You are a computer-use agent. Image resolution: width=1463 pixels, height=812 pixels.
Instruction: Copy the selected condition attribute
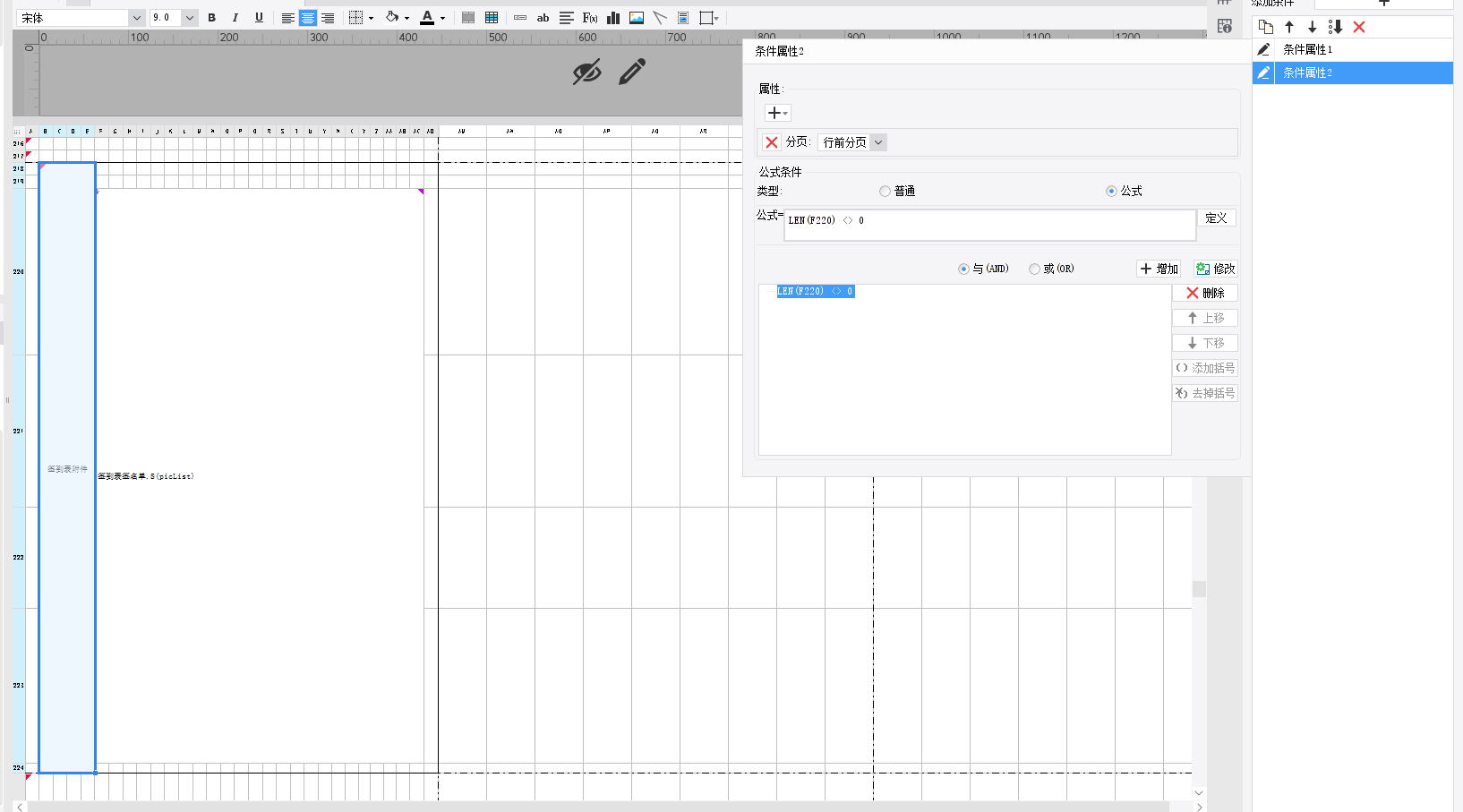(x=1266, y=27)
